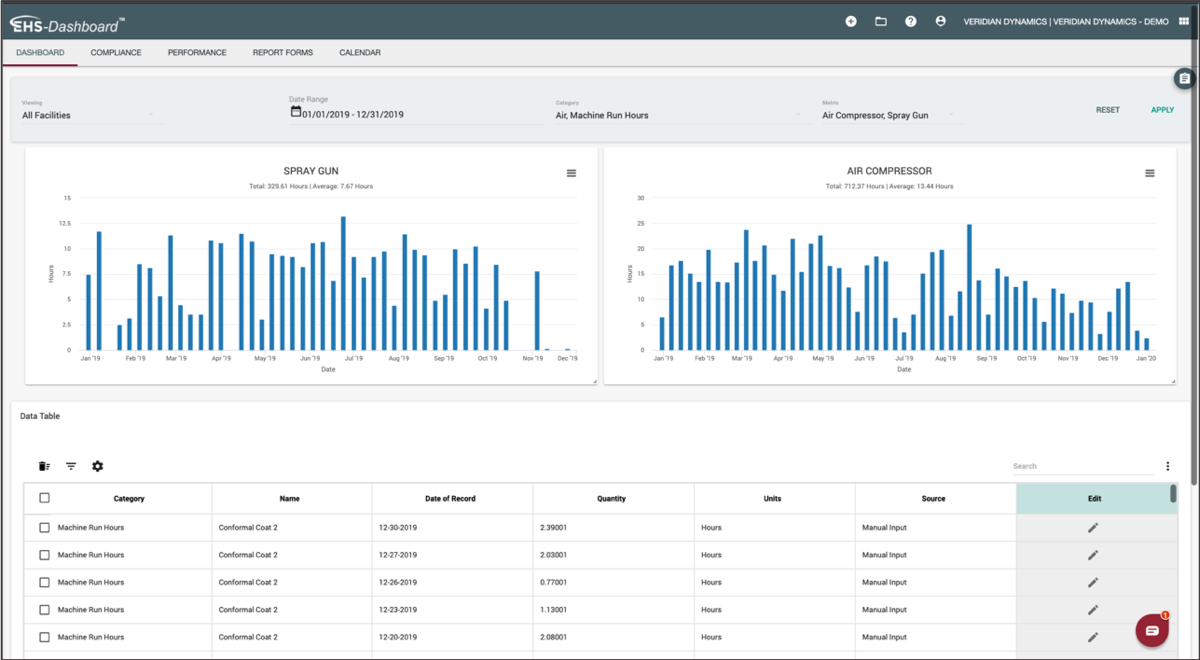Open the help question mark icon
The width and height of the screenshot is (1200, 660).
pos(911,21)
